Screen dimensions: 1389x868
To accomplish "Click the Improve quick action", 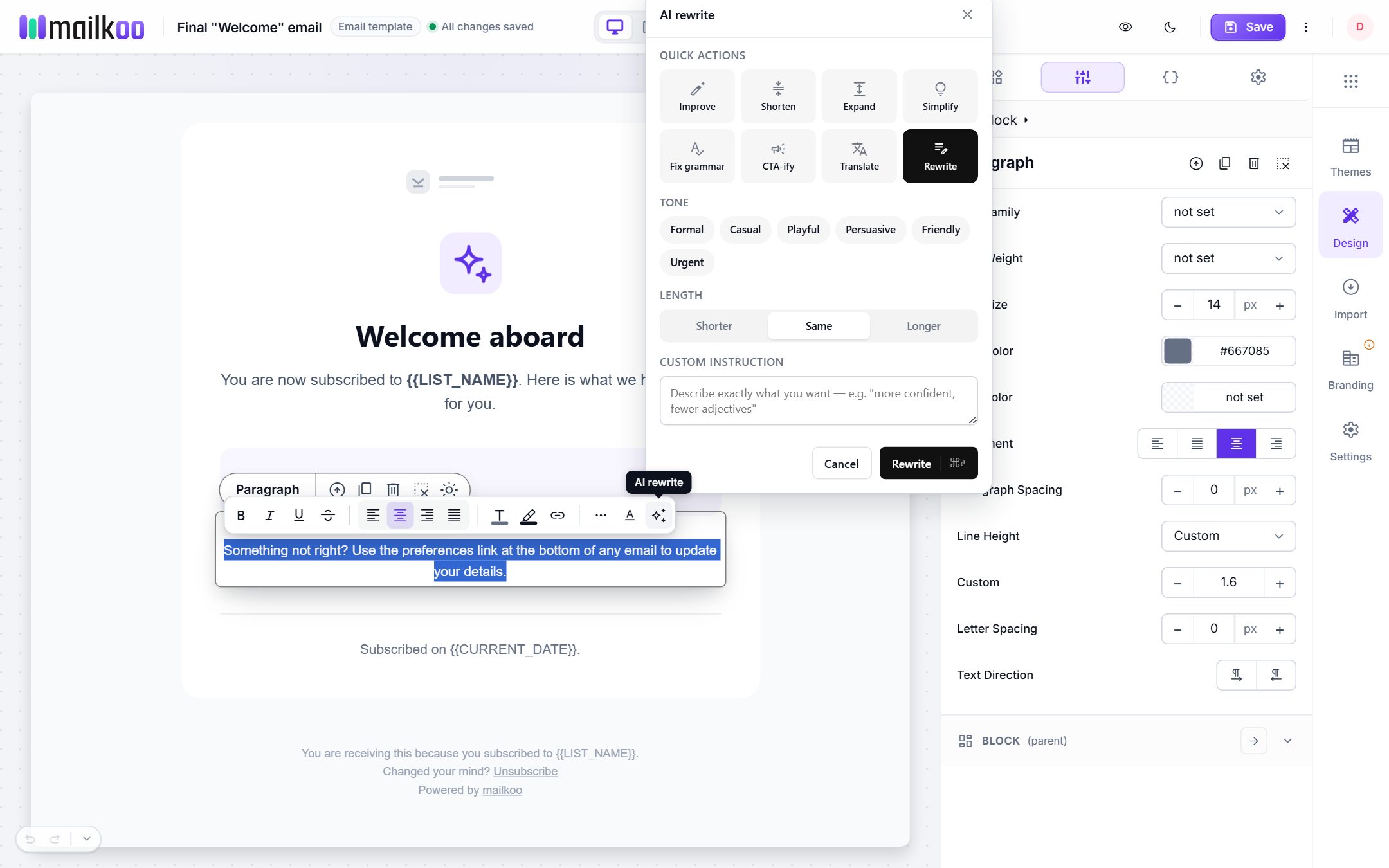I will [697, 96].
